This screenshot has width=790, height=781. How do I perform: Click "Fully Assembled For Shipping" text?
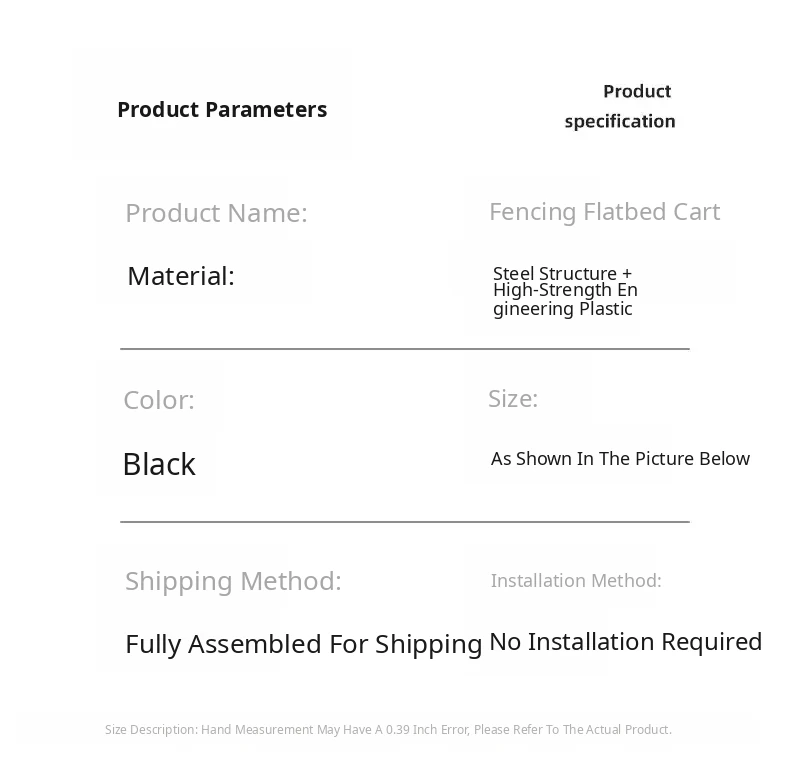pyautogui.click(x=303, y=644)
